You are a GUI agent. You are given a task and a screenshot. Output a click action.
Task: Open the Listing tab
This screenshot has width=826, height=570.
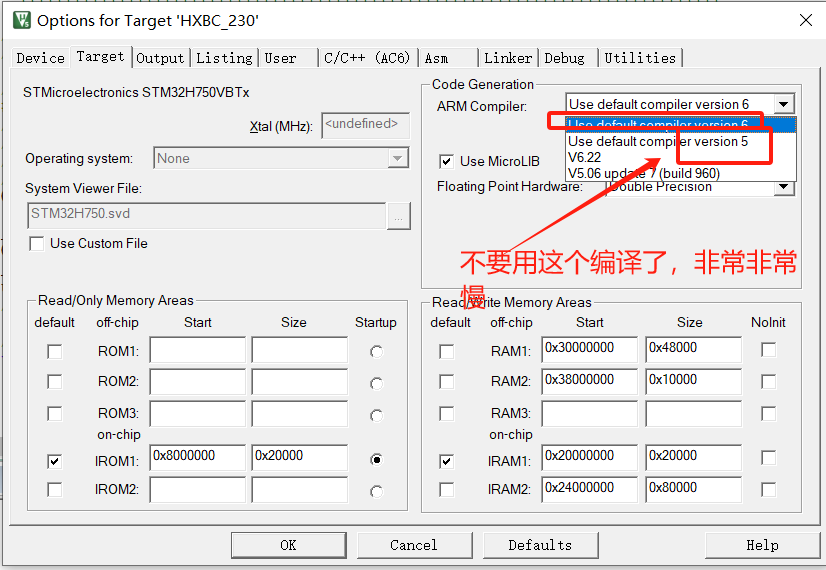click(x=224, y=58)
